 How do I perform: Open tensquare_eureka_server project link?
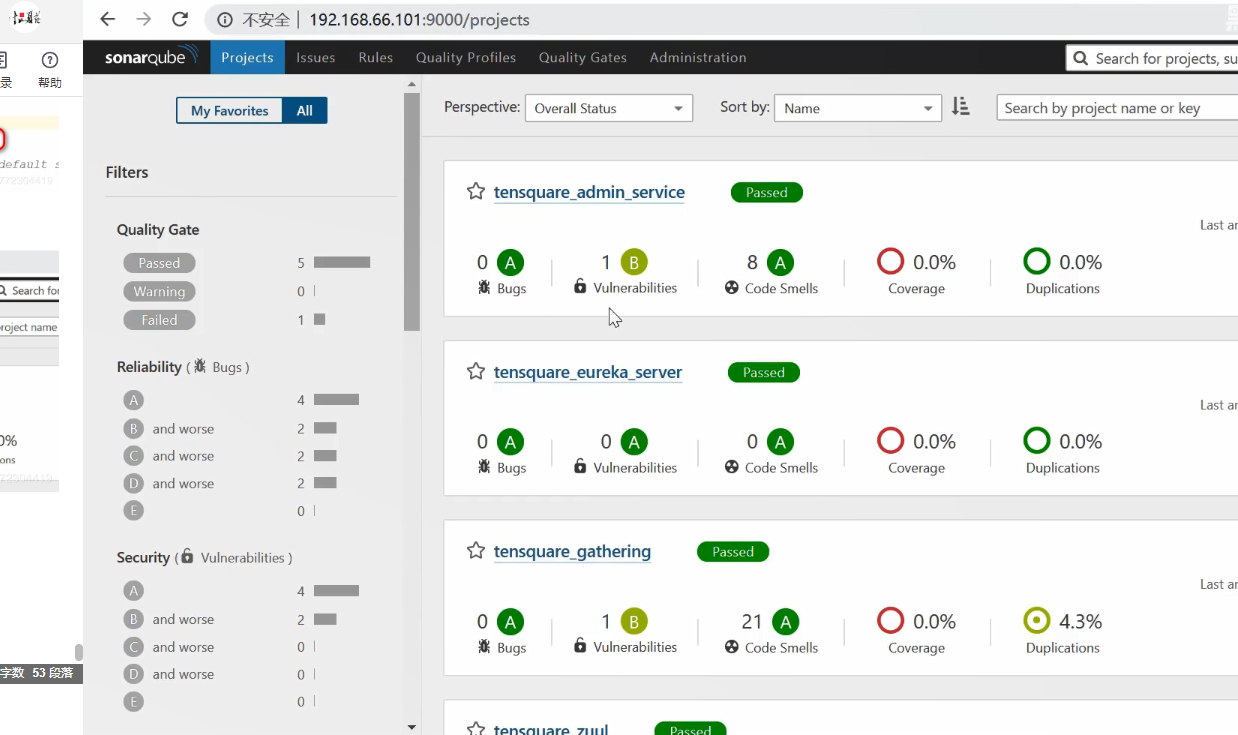coord(588,372)
